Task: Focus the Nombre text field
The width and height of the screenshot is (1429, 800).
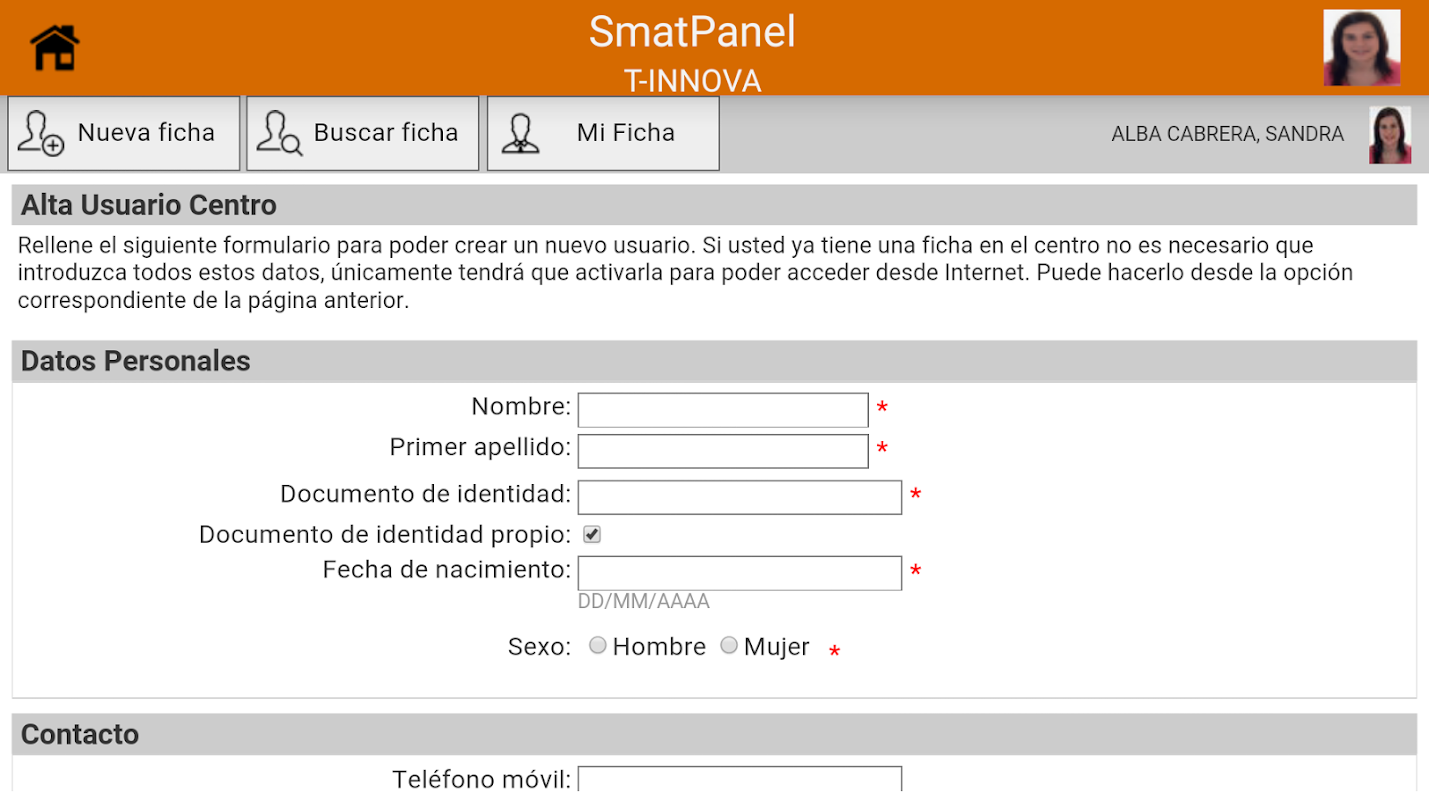Action: point(722,410)
